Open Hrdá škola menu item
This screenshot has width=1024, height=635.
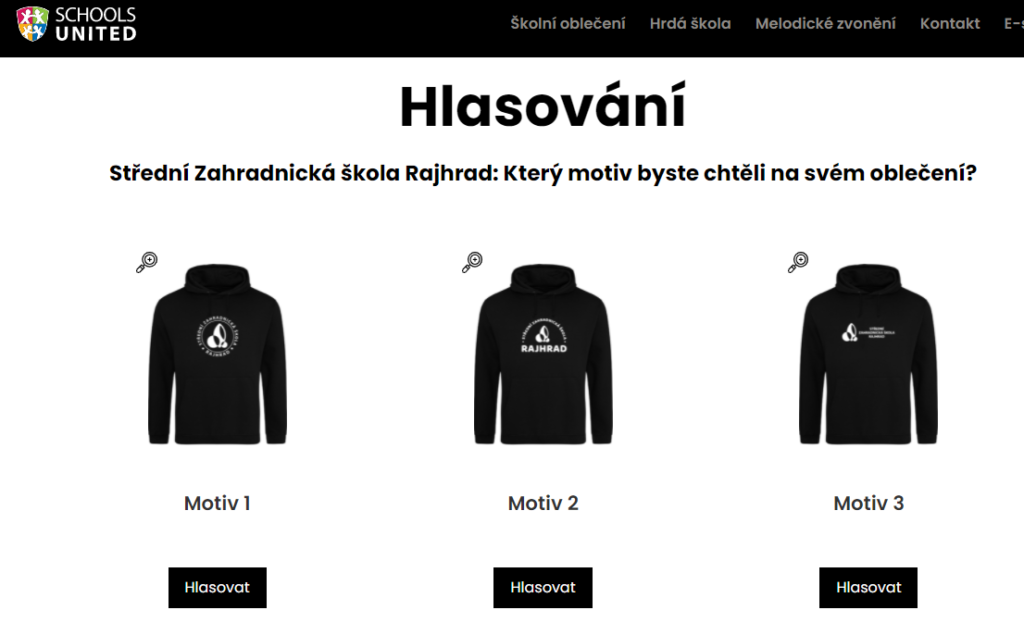pyautogui.click(x=690, y=24)
